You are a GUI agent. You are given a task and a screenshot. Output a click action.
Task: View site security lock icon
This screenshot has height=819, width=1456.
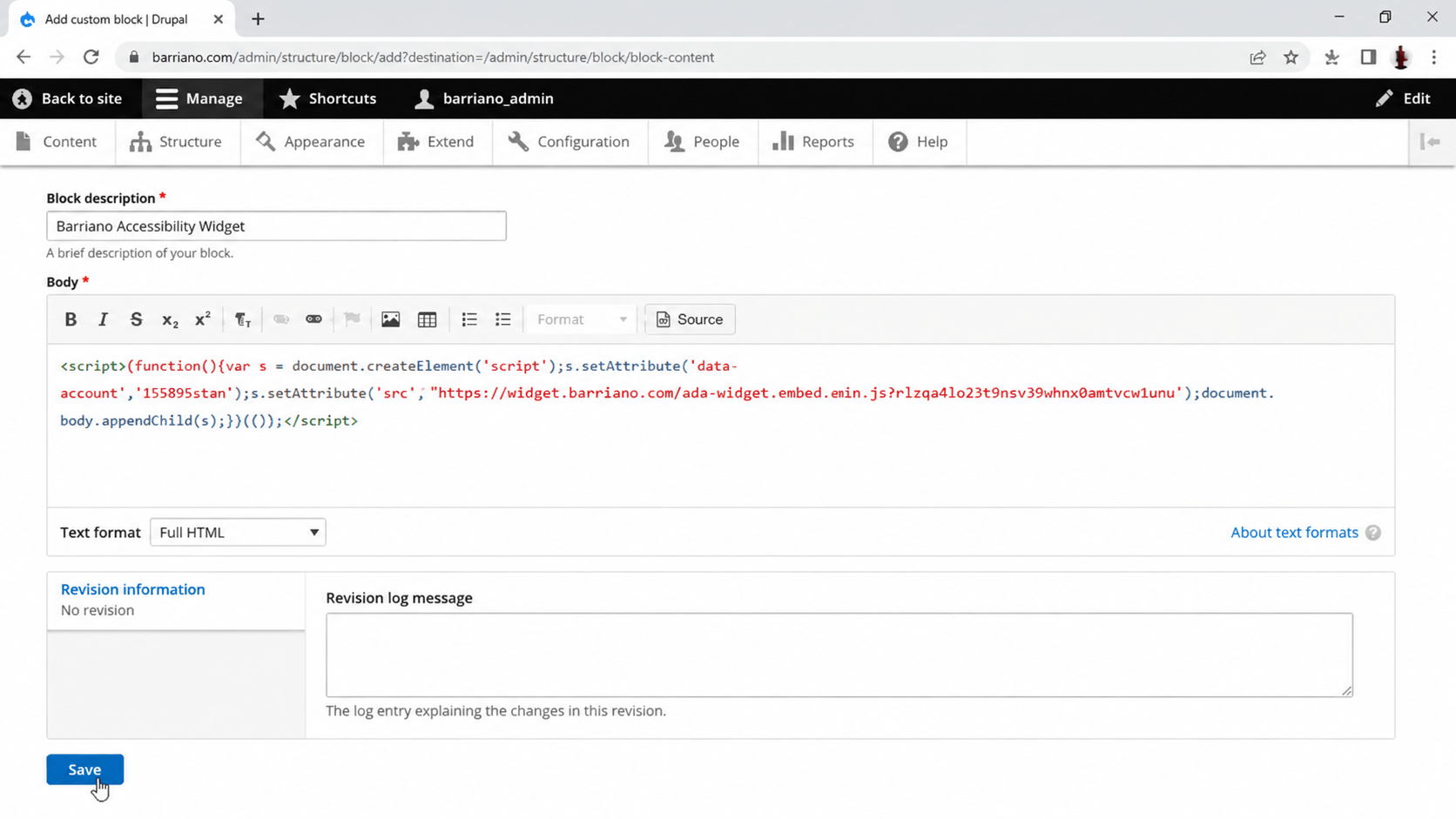(x=133, y=57)
